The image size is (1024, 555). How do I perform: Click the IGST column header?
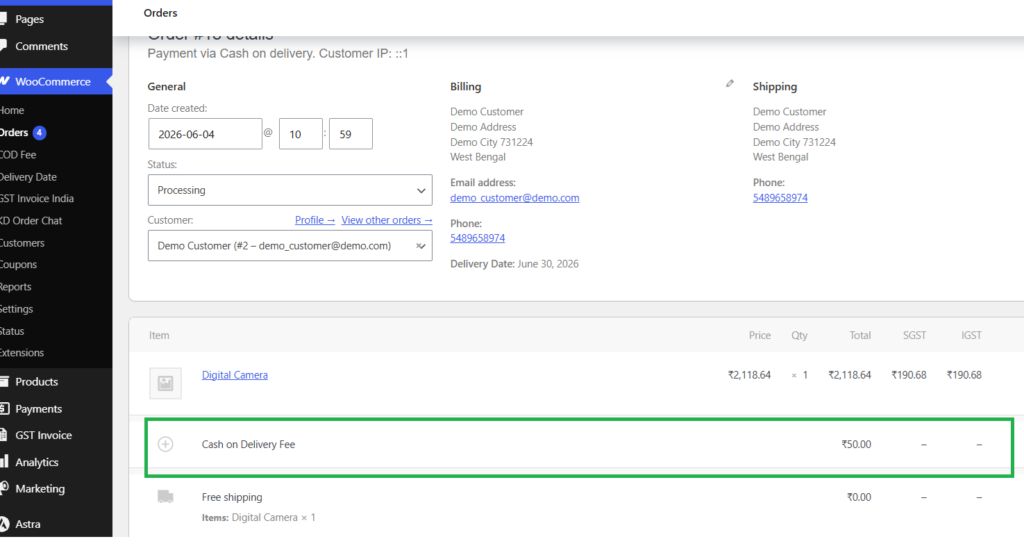point(971,335)
